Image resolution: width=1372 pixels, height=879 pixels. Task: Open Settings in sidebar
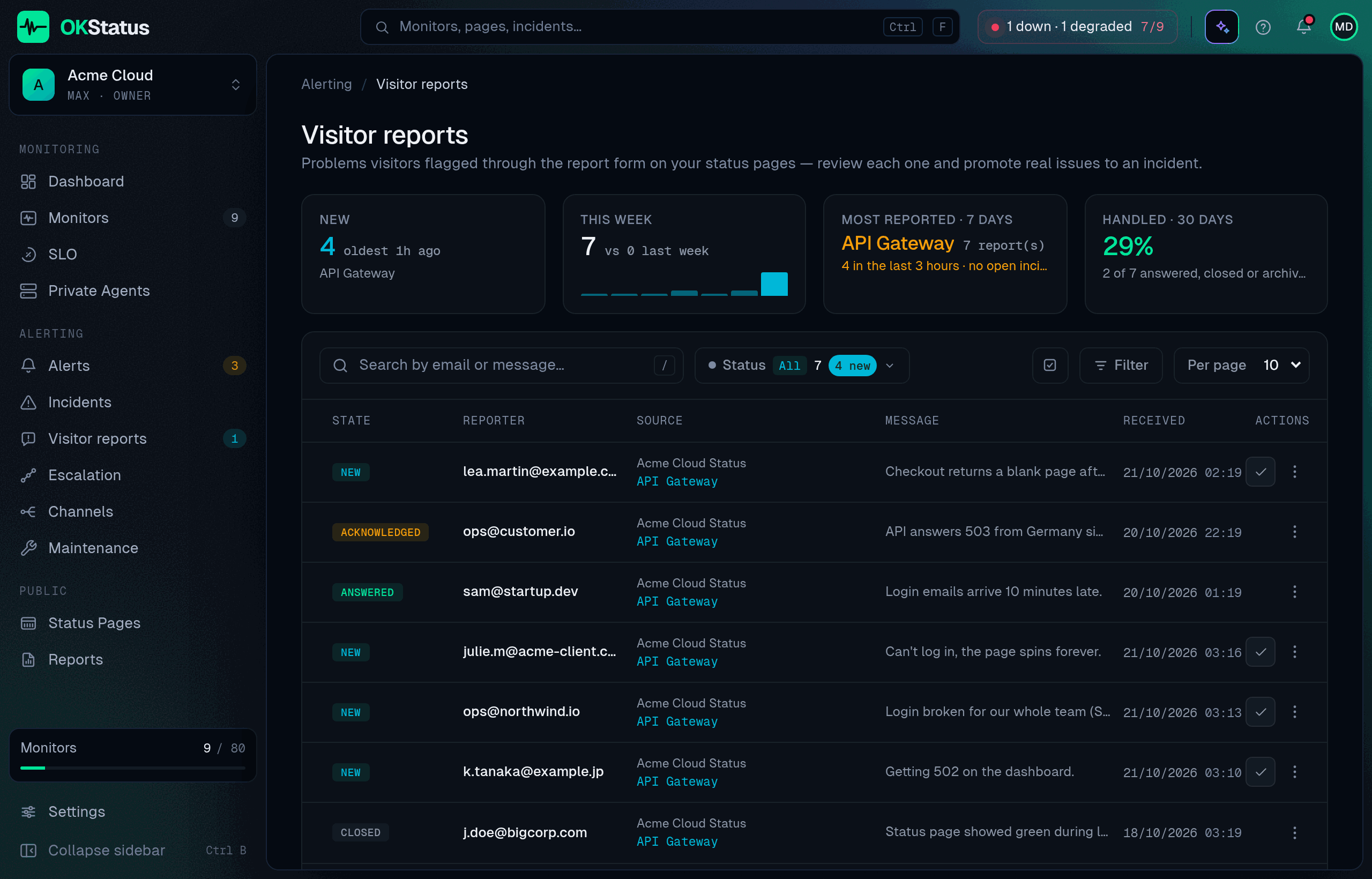(x=133, y=811)
